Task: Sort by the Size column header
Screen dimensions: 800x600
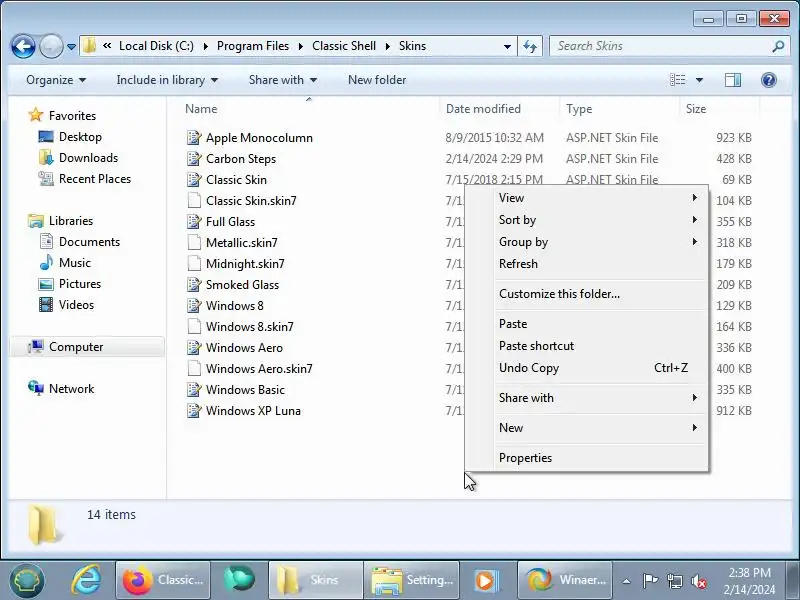Action: 696,109
